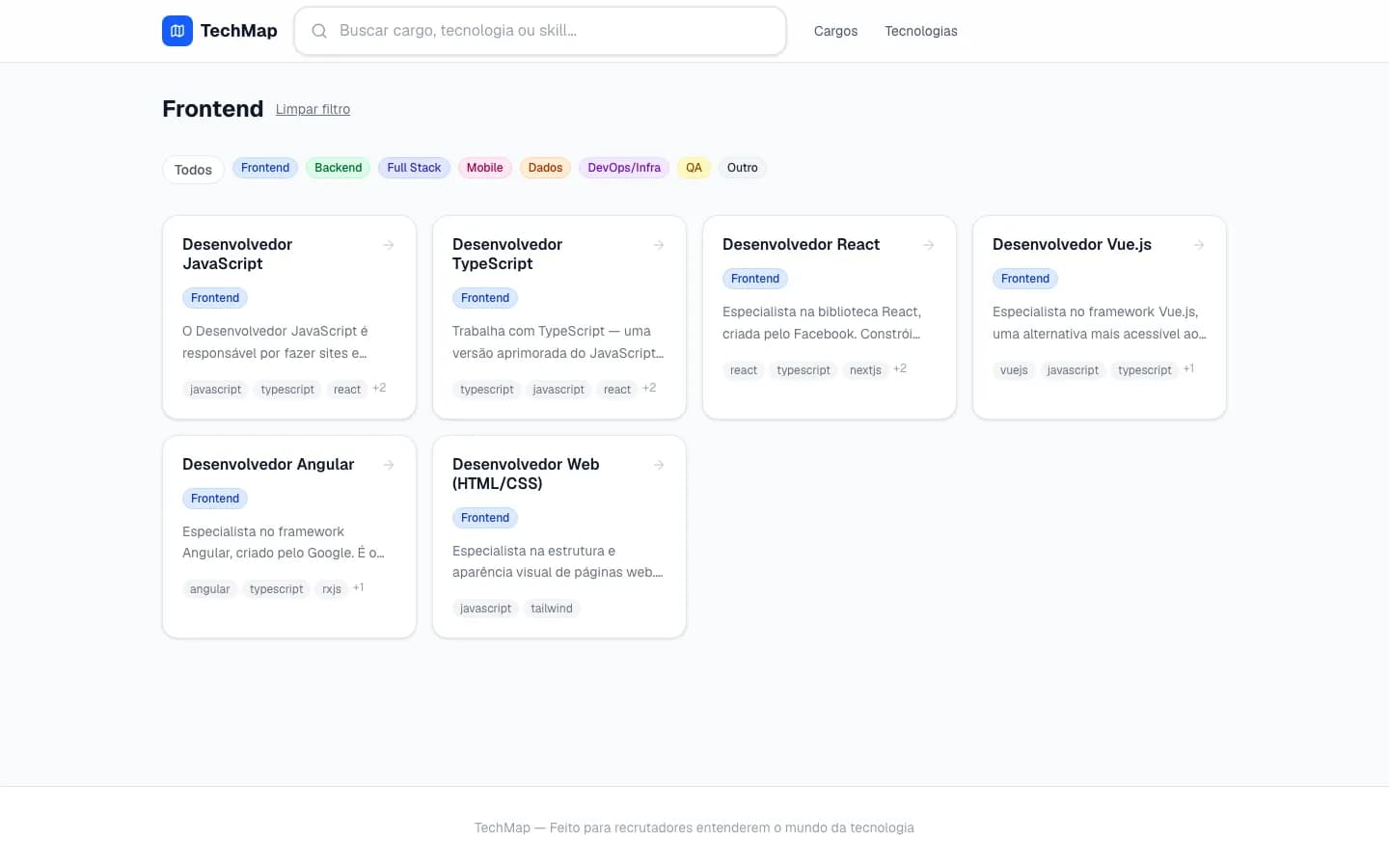
Task: Click Frontend badge on React card
Action: [755, 279]
